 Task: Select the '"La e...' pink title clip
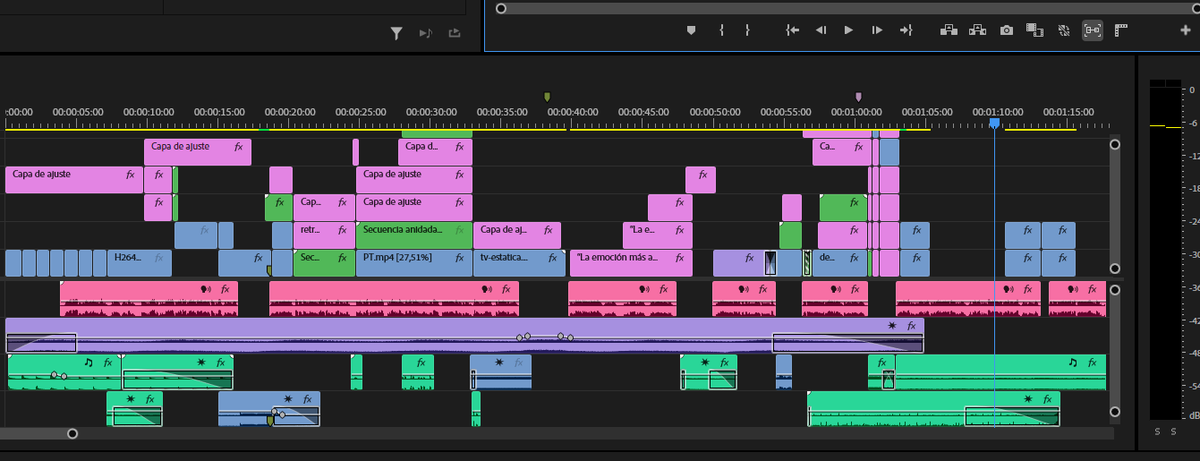coord(657,235)
